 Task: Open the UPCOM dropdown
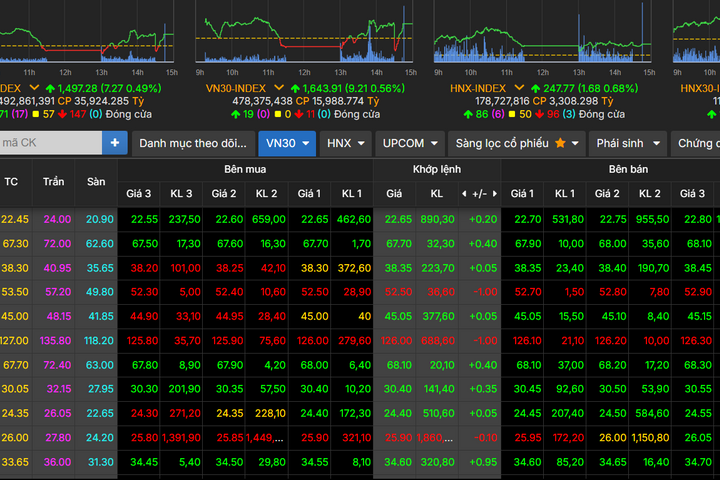click(410, 143)
